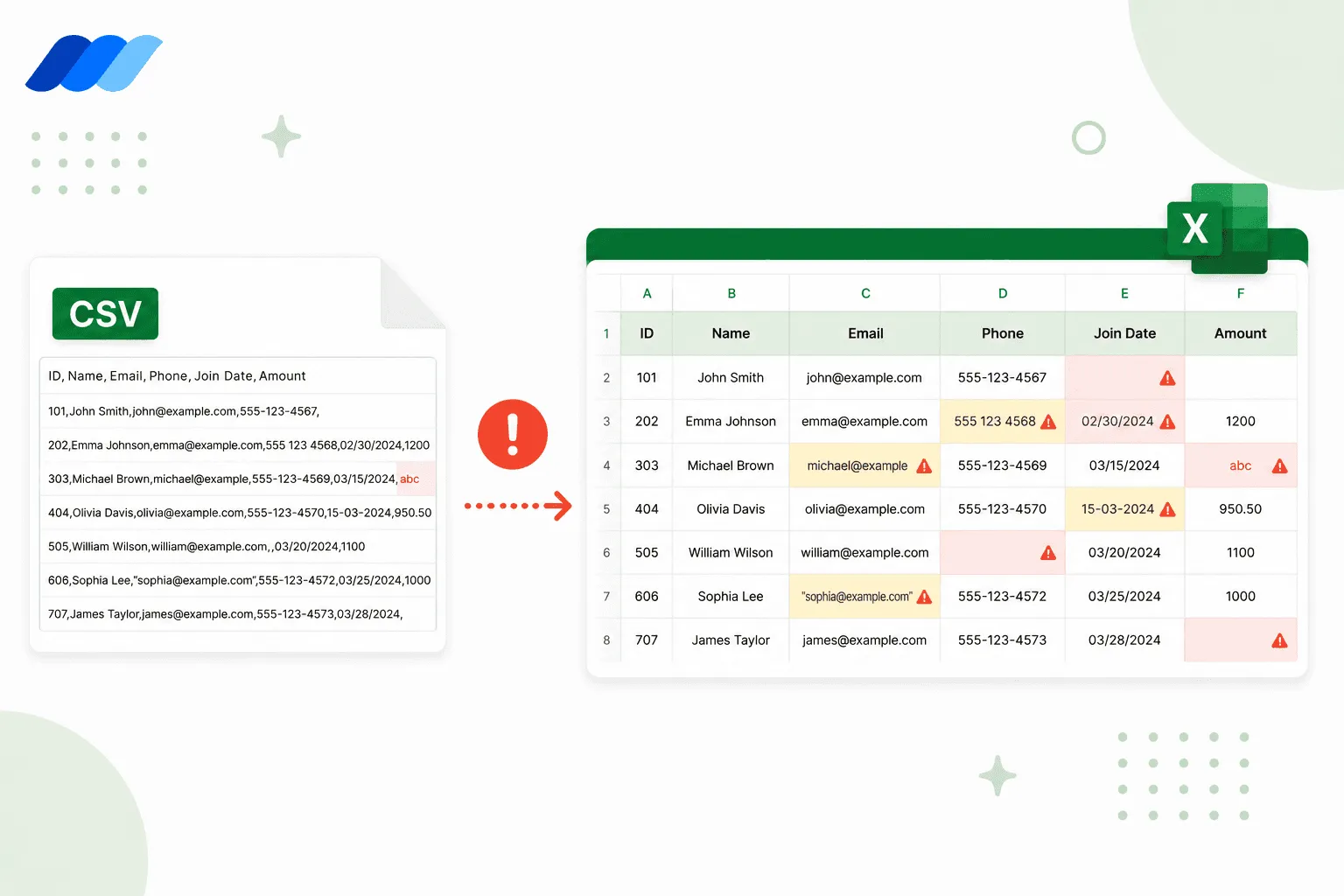Screen dimensions: 1344x896
Task: Select cell containing 555-123-4572
Action: 1003,597
